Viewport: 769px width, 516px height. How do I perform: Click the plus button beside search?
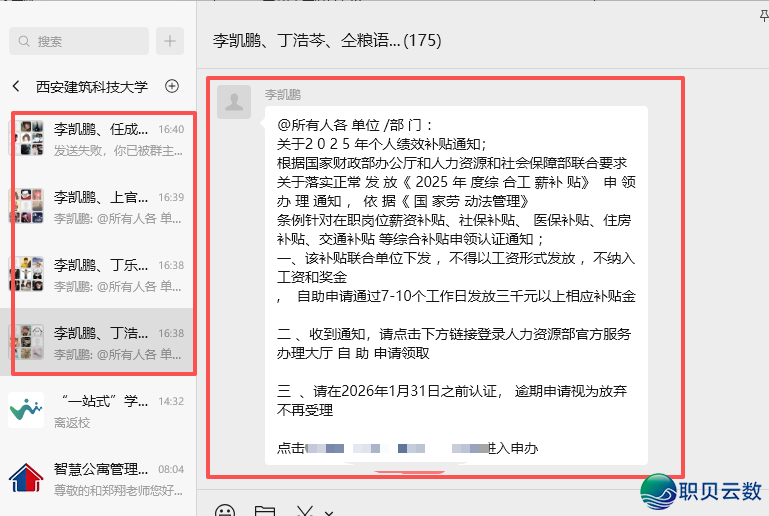coord(170,41)
